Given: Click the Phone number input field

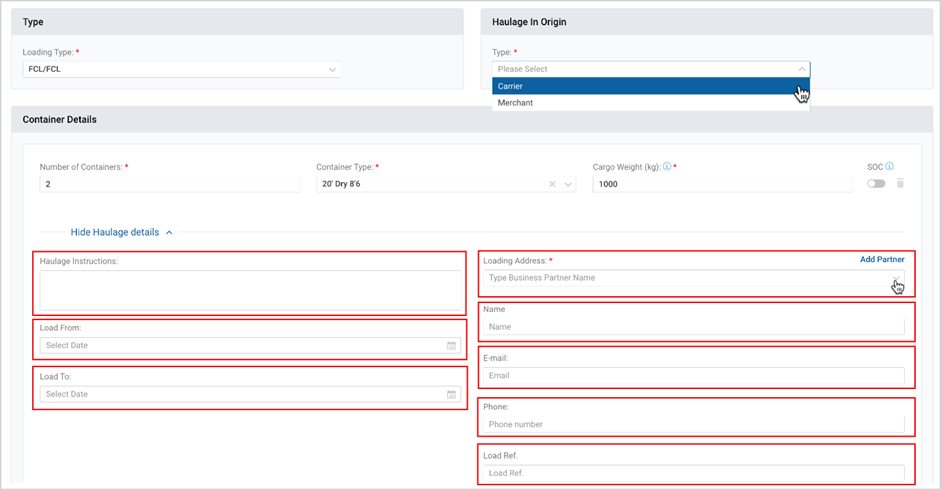Looking at the screenshot, I should 694,424.
